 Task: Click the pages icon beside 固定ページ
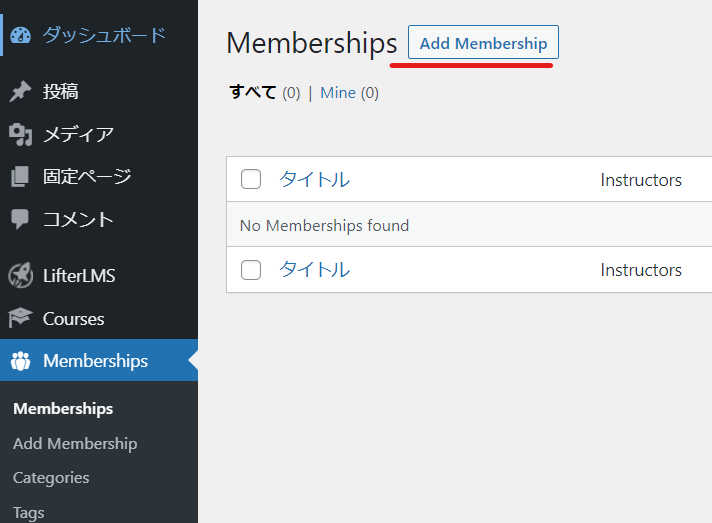coord(20,177)
